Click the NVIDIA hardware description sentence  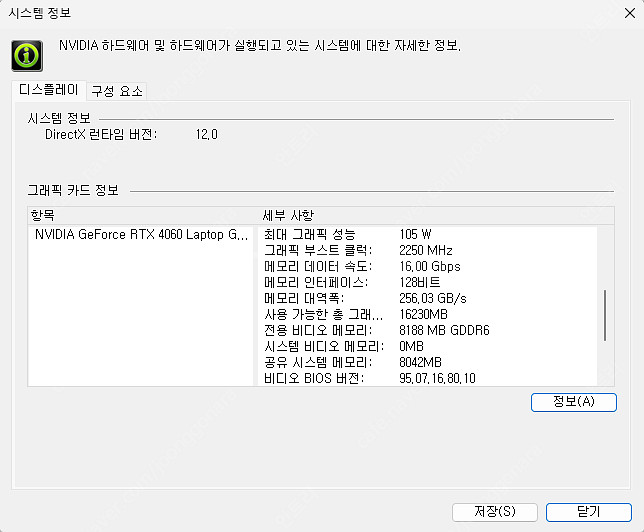260,46
